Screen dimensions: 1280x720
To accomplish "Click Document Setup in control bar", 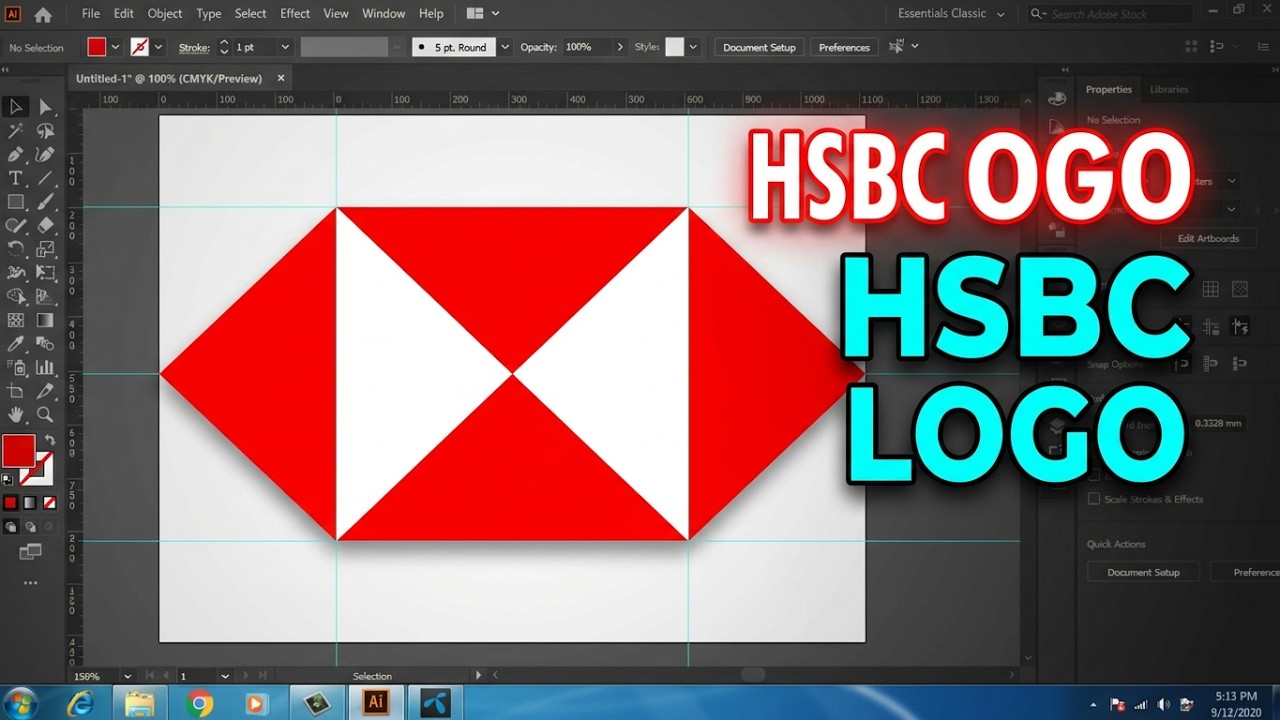I will click(x=759, y=47).
